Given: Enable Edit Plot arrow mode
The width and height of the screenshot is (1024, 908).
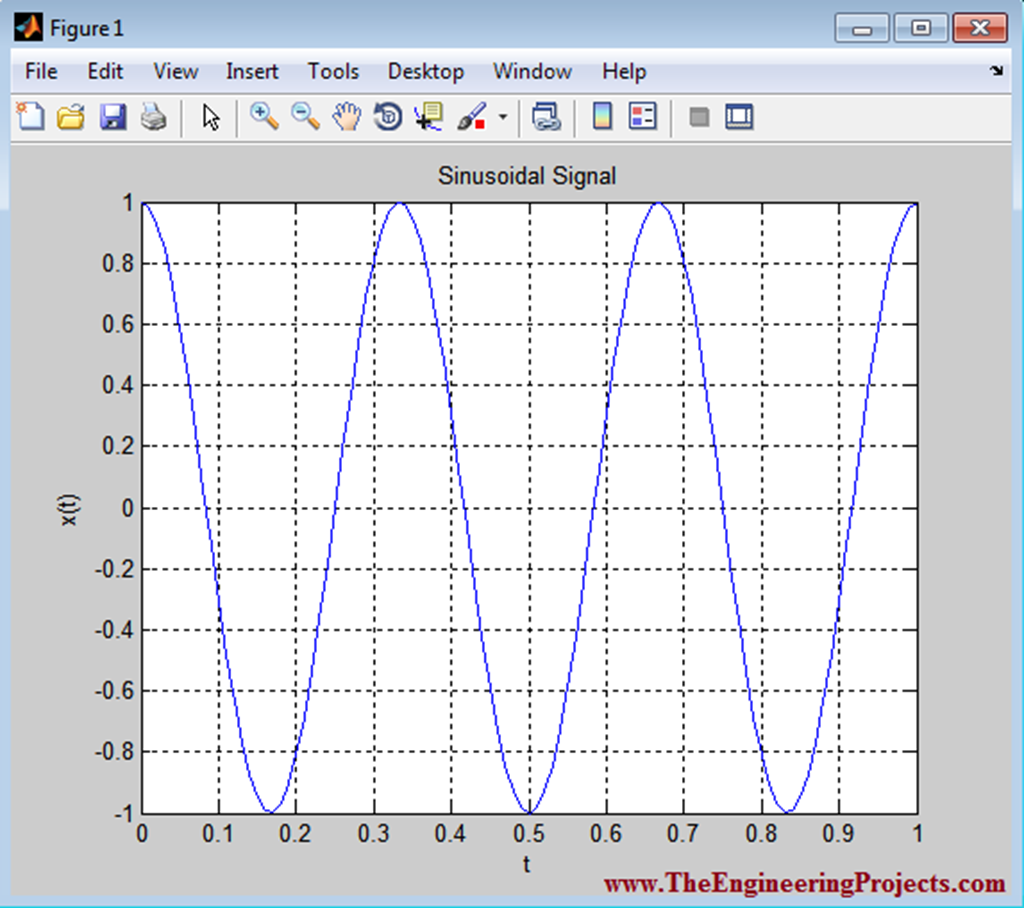Looking at the screenshot, I should (211, 116).
